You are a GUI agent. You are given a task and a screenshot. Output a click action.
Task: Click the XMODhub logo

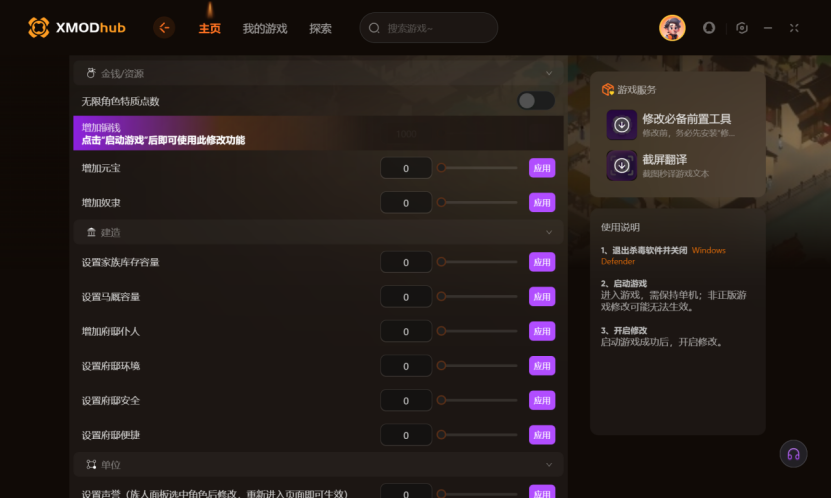pyautogui.click(x=77, y=28)
